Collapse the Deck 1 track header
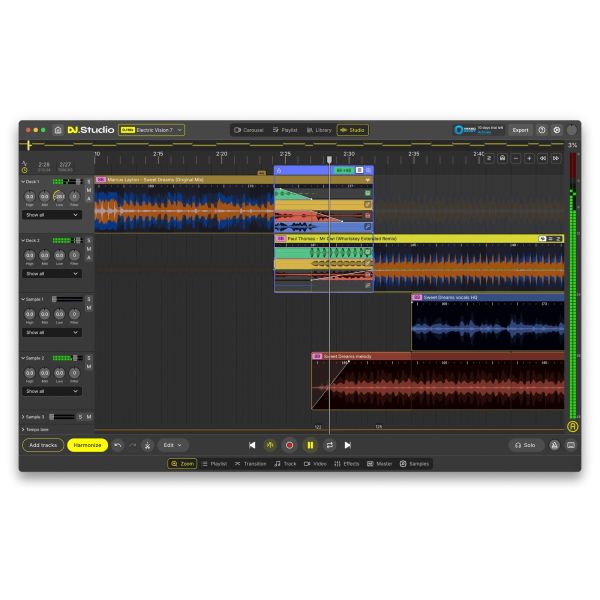 tap(23, 182)
